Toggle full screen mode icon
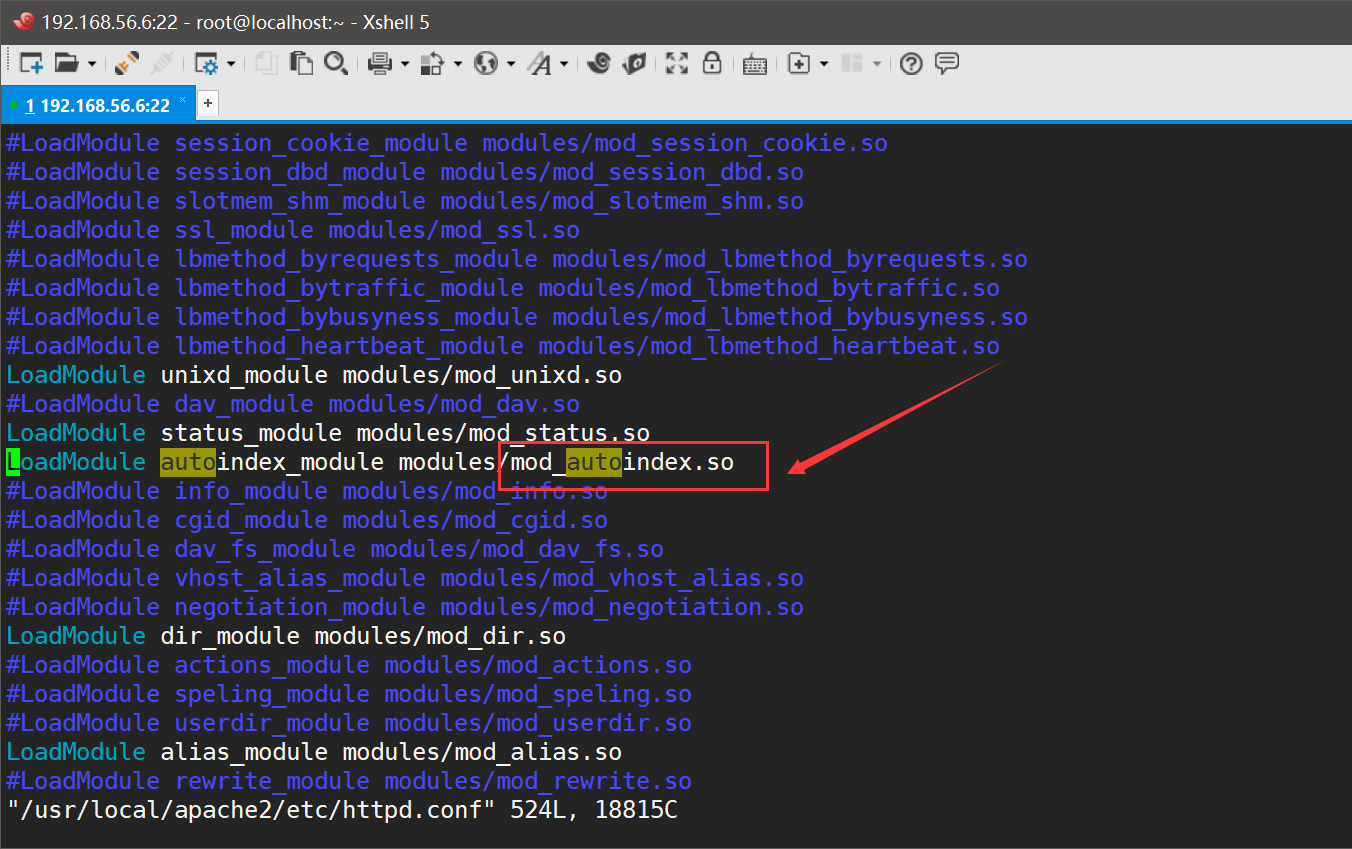This screenshot has height=849, width=1352. click(677, 64)
